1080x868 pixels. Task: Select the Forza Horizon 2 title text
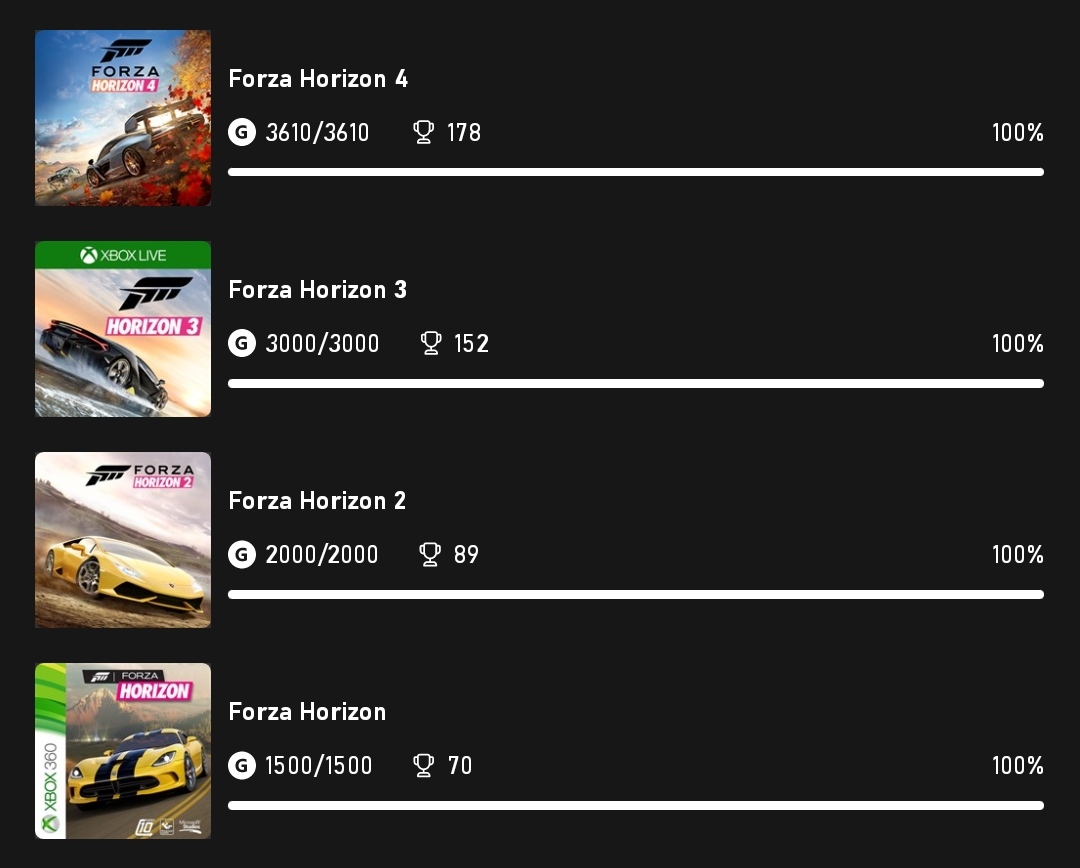click(316, 500)
